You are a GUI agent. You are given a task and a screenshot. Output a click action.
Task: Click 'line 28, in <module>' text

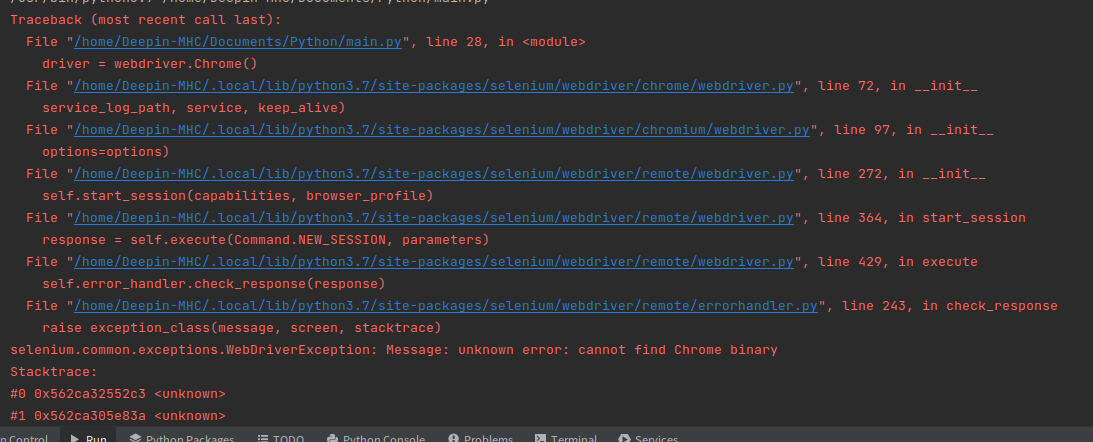point(505,42)
